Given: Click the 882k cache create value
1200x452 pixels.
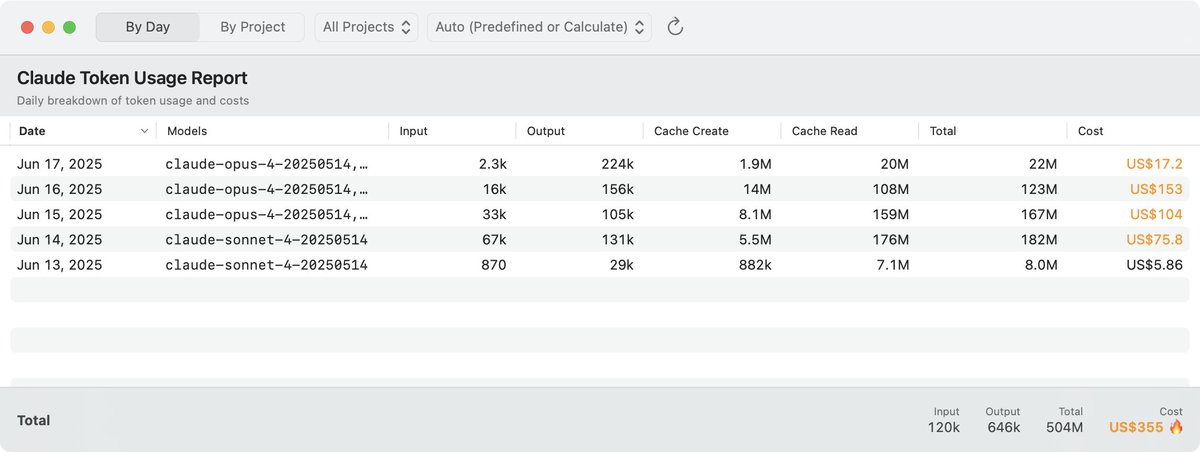Looking at the screenshot, I should [x=753, y=265].
